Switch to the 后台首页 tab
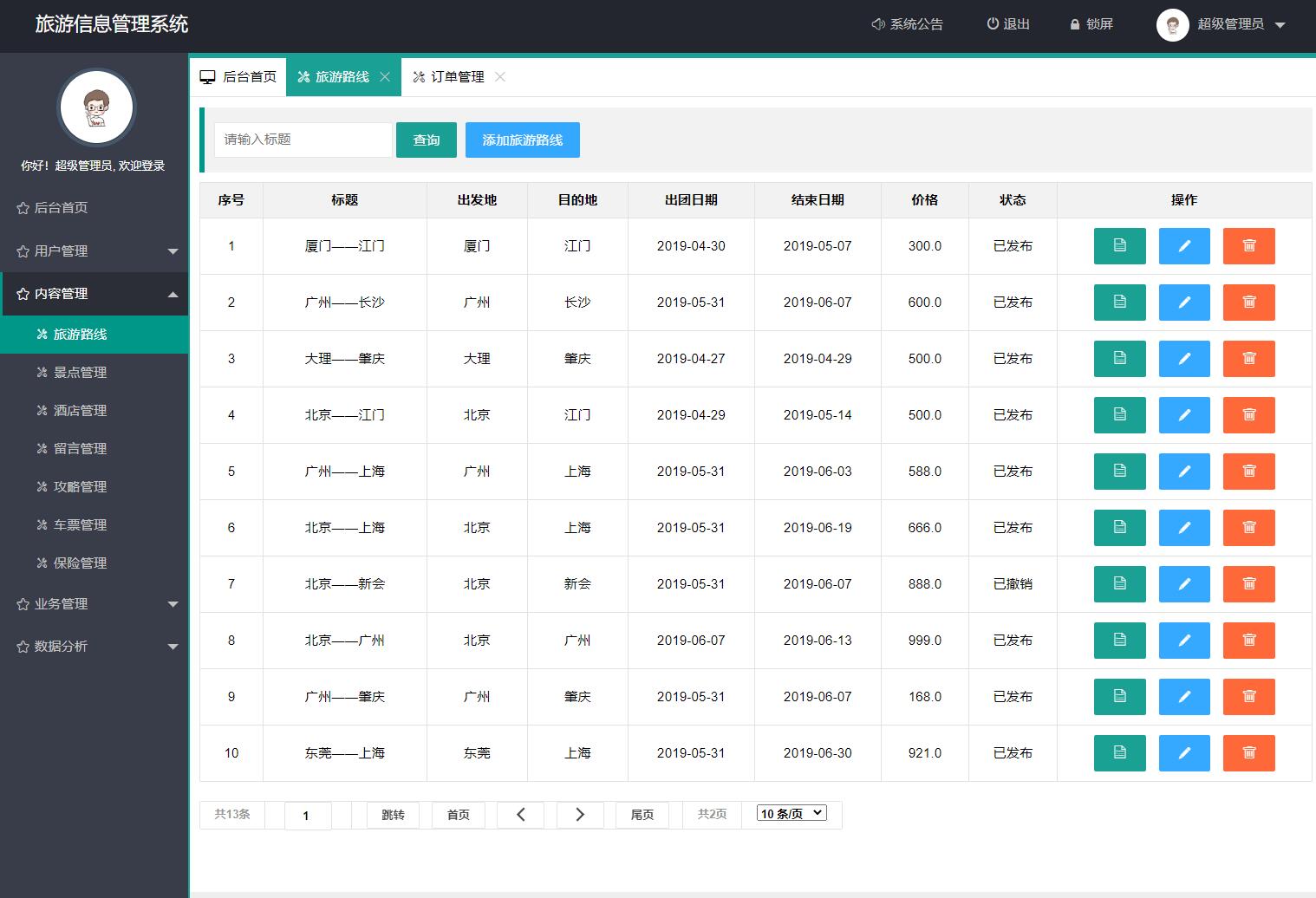The image size is (1316, 898). click(238, 77)
